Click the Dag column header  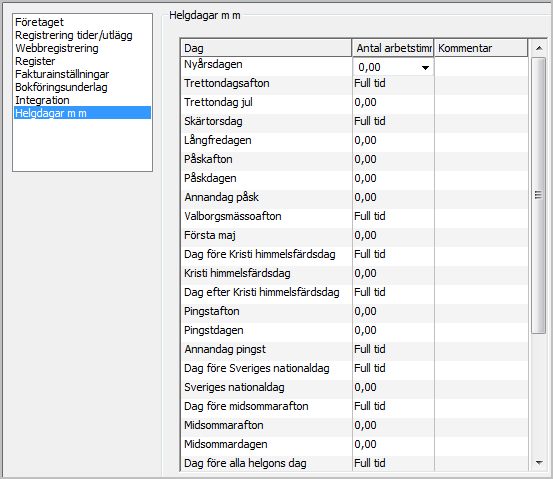coord(266,48)
